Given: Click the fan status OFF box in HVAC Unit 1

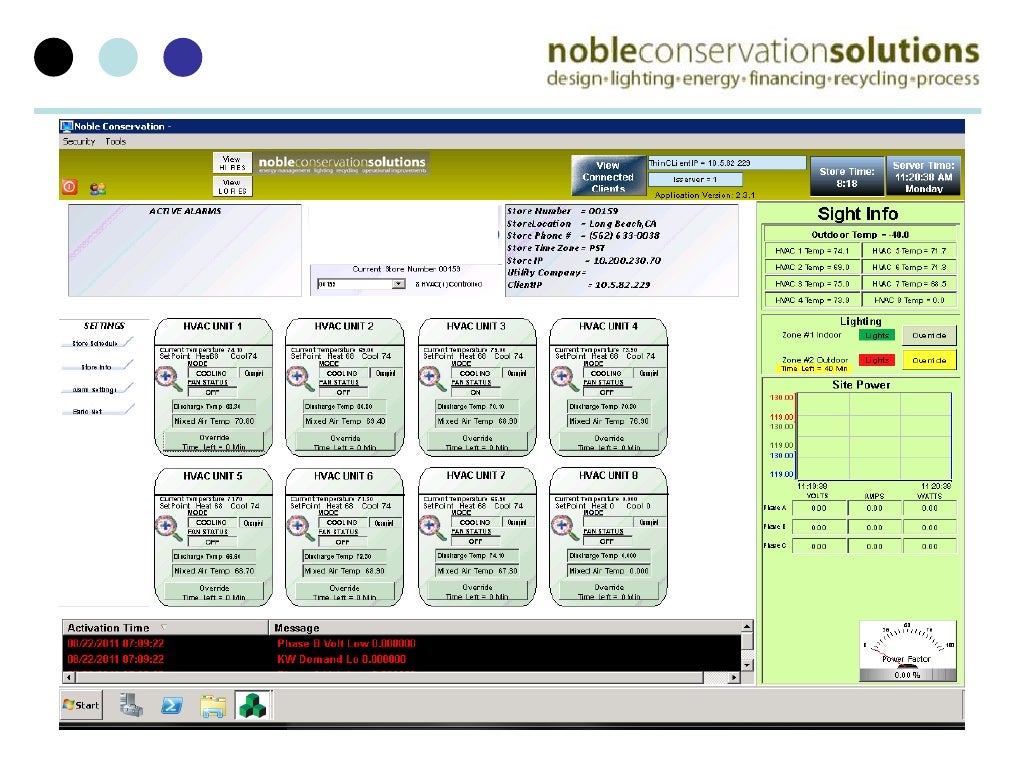Looking at the screenshot, I should coord(212,392).
